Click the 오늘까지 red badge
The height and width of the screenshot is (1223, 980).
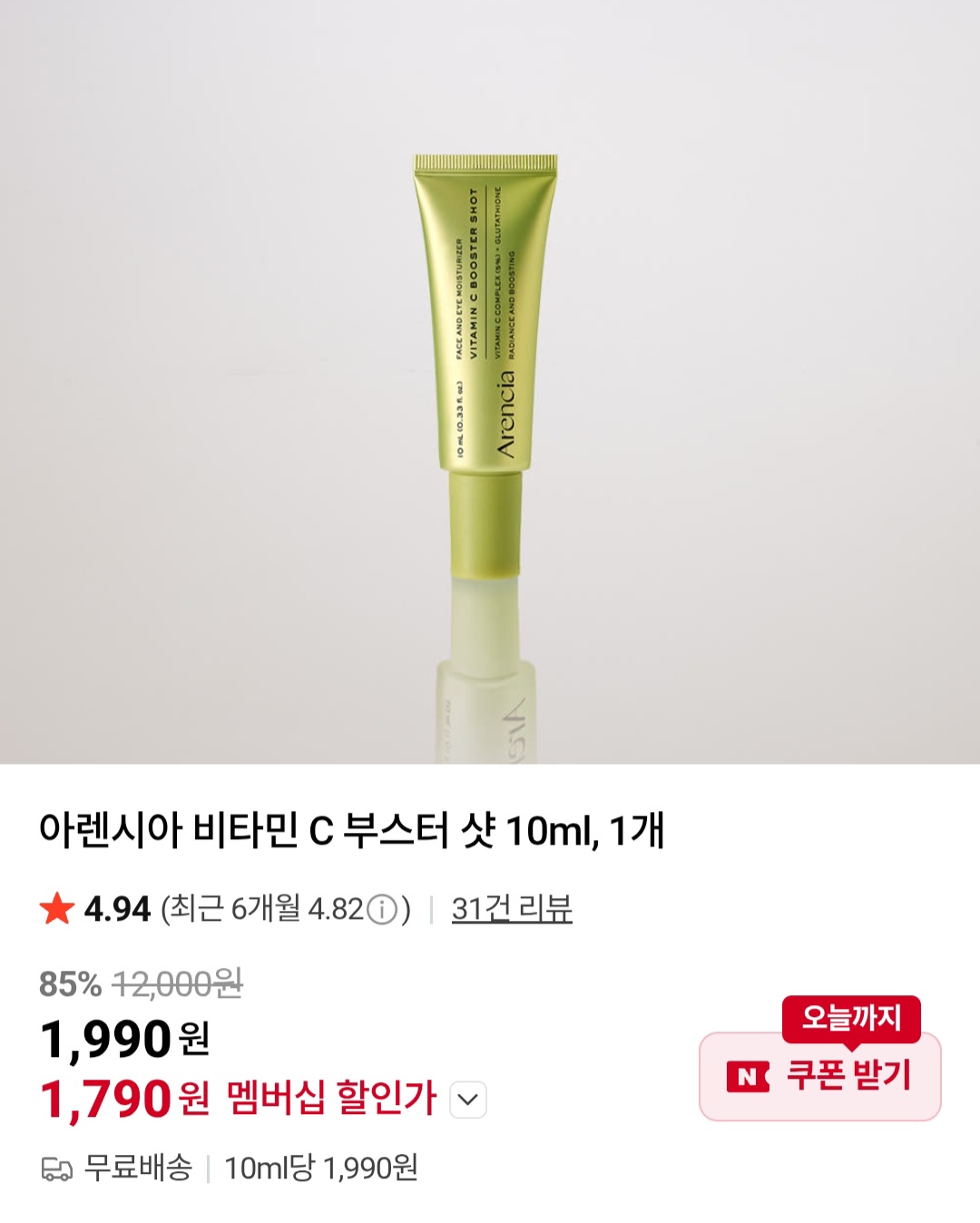[851, 1018]
